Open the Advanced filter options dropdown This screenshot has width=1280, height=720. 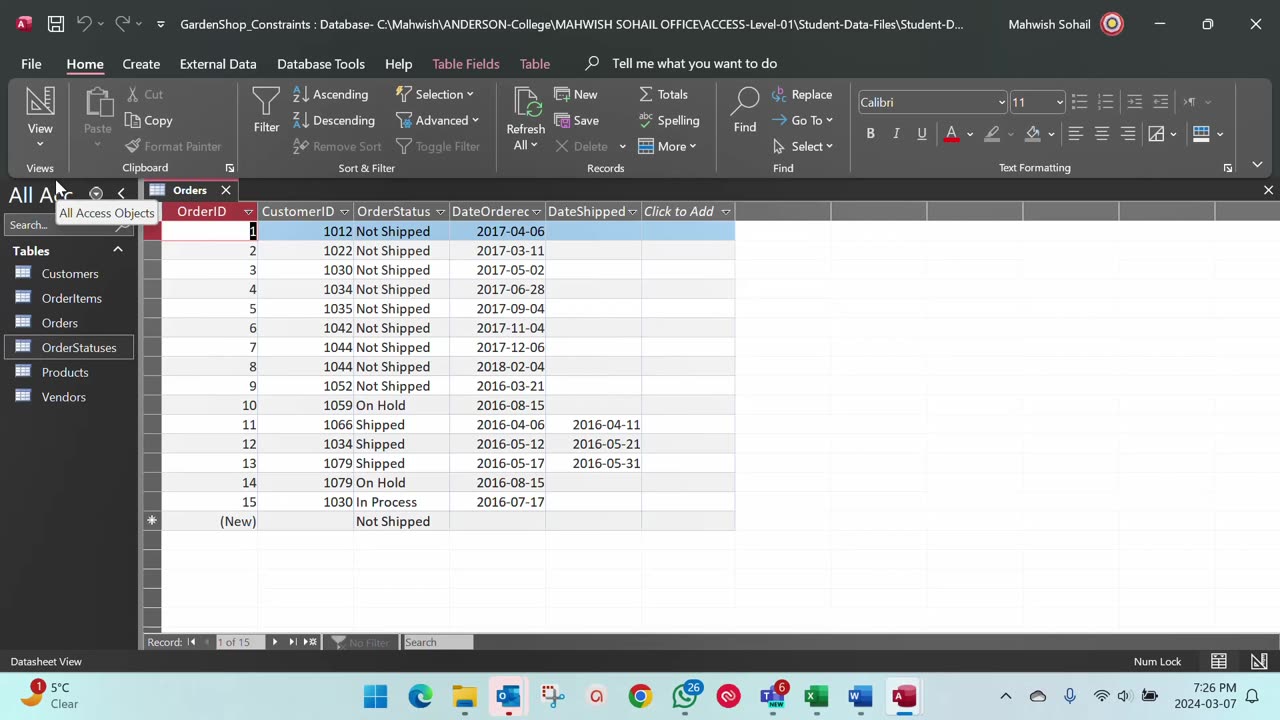tap(438, 120)
